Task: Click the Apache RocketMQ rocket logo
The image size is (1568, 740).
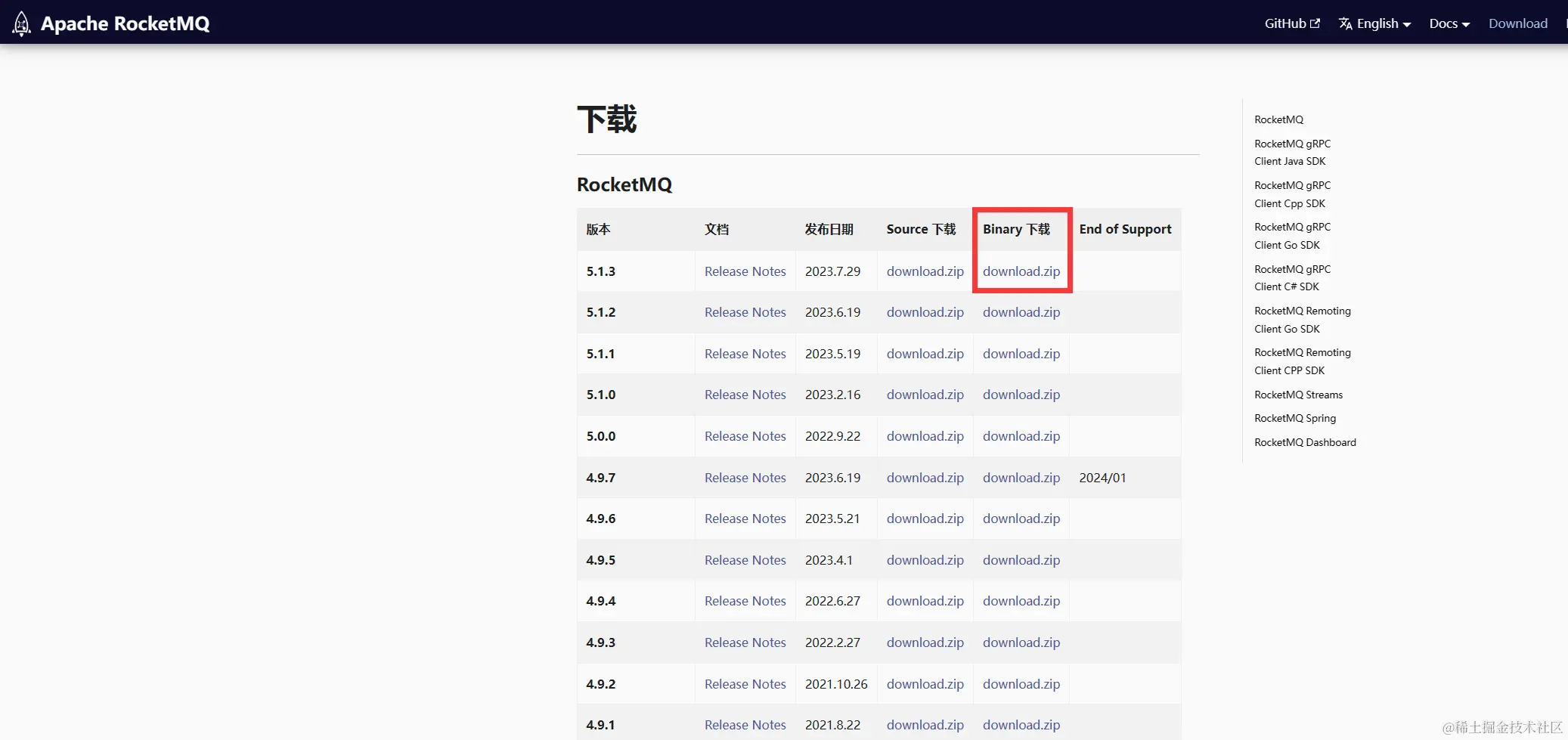Action: pos(22,23)
